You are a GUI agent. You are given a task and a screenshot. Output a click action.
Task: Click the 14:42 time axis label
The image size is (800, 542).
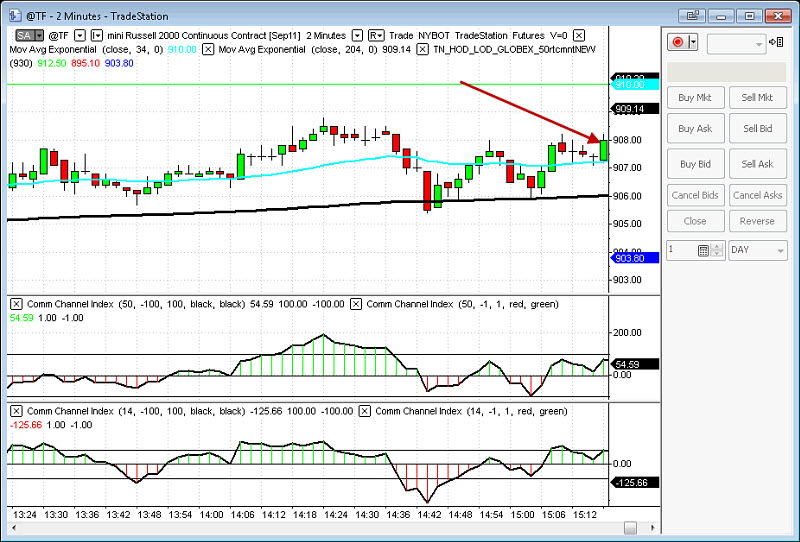pyautogui.click(x=429, y=514)
